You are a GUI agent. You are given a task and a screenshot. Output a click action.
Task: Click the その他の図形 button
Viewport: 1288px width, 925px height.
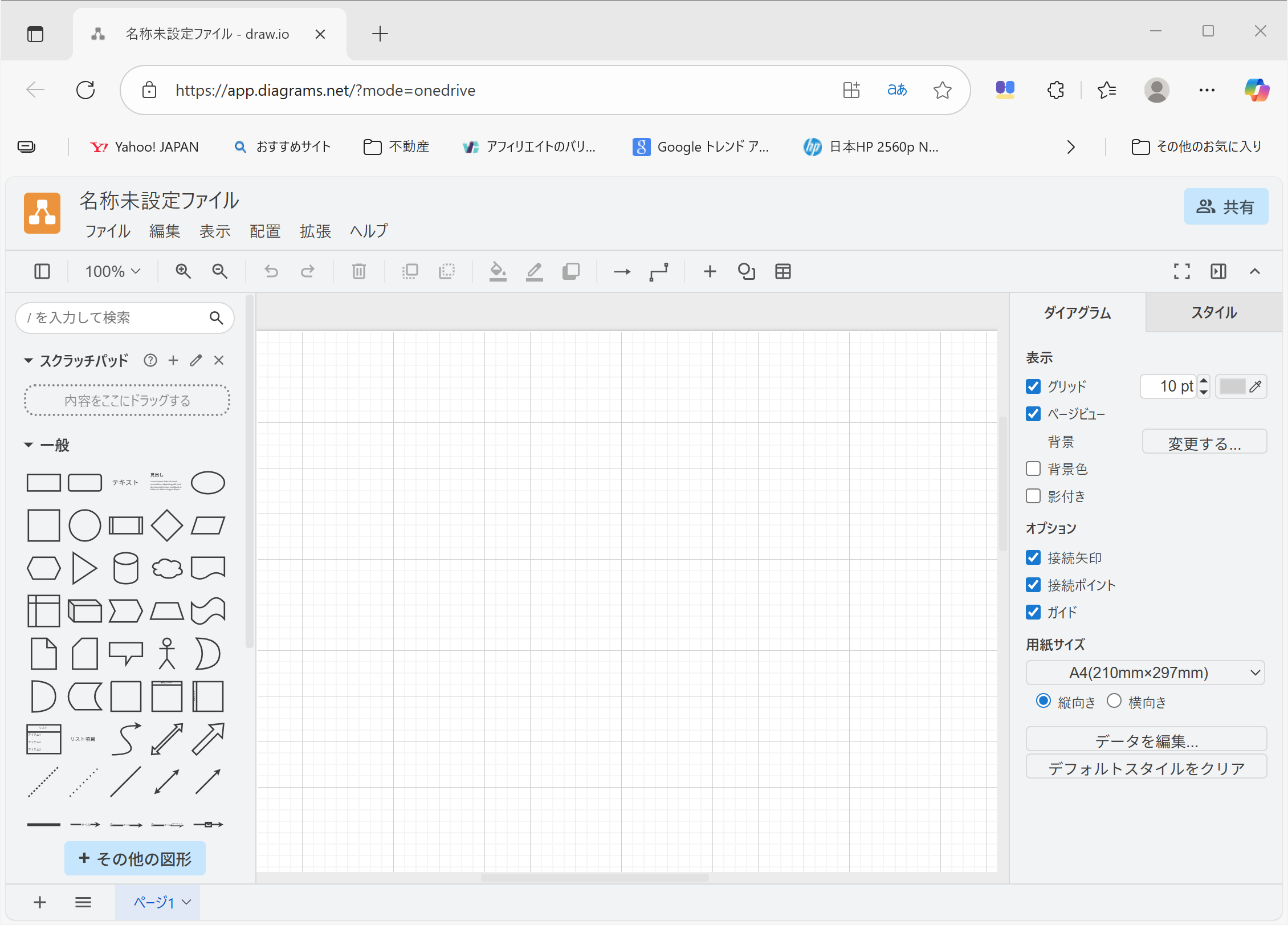(135, 858)
